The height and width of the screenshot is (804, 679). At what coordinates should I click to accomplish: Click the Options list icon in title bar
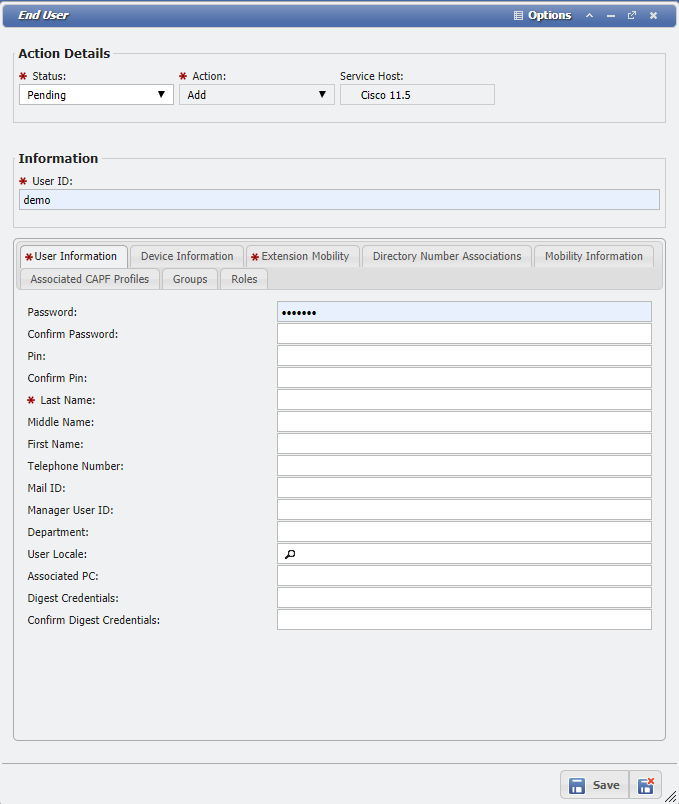click(x=518, y=16)
